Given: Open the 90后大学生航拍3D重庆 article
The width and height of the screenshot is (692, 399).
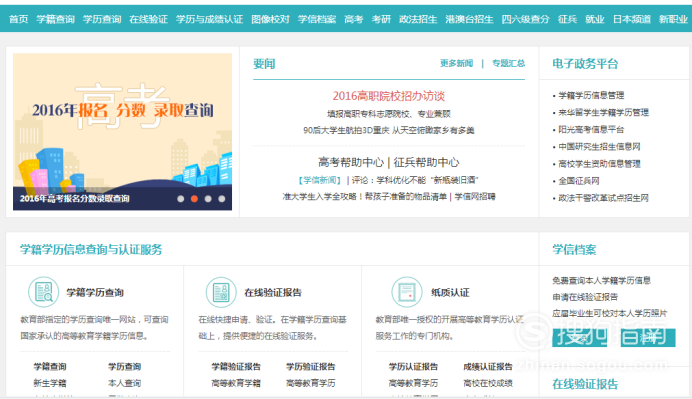Looking at the screenshot, I should click(x=389, y=130).
